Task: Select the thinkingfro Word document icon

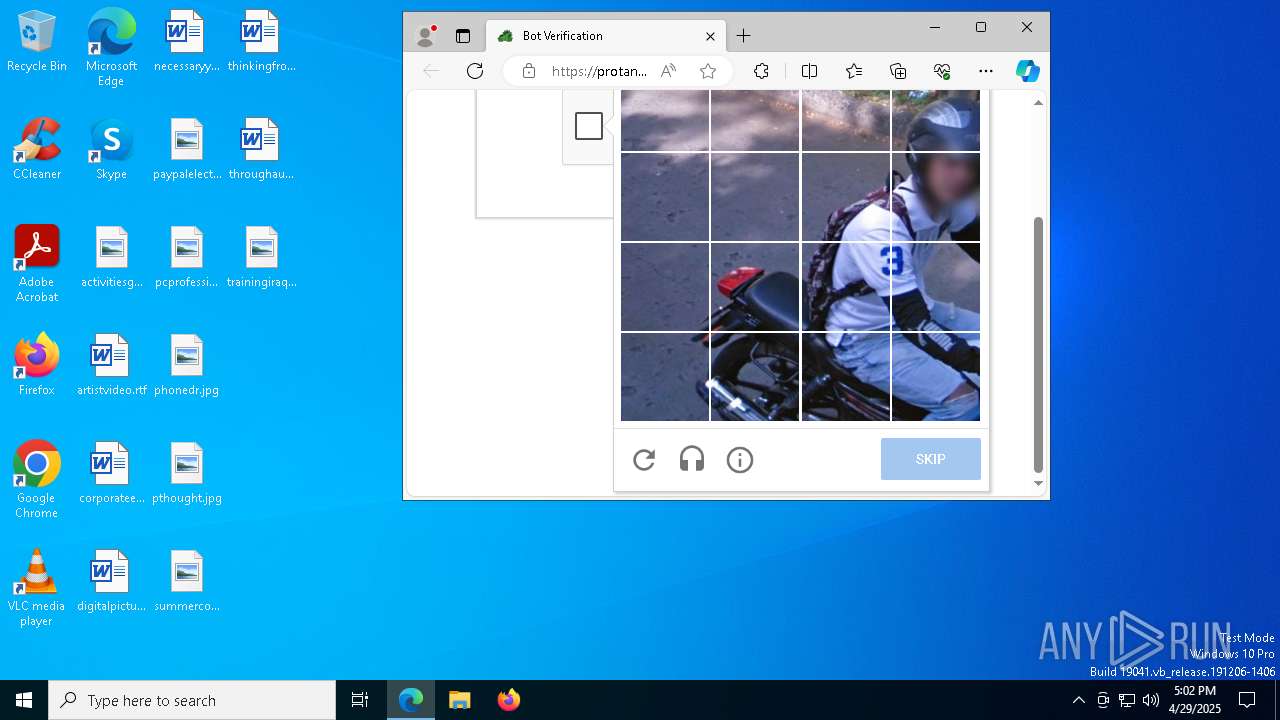Action: point(261,41)
